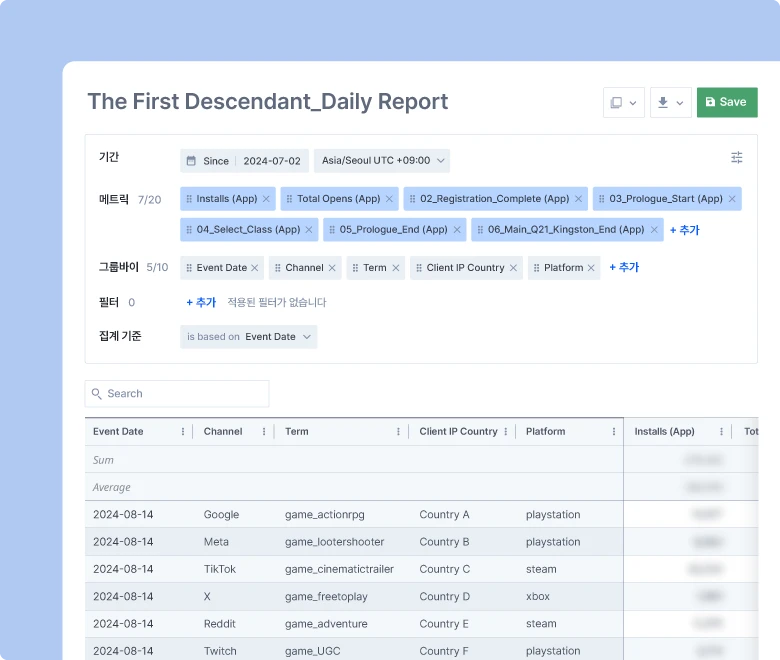Add a new filter with + 추가
Image resolution: width=780 pixels, height=660 pixels.
pos(201,302)
